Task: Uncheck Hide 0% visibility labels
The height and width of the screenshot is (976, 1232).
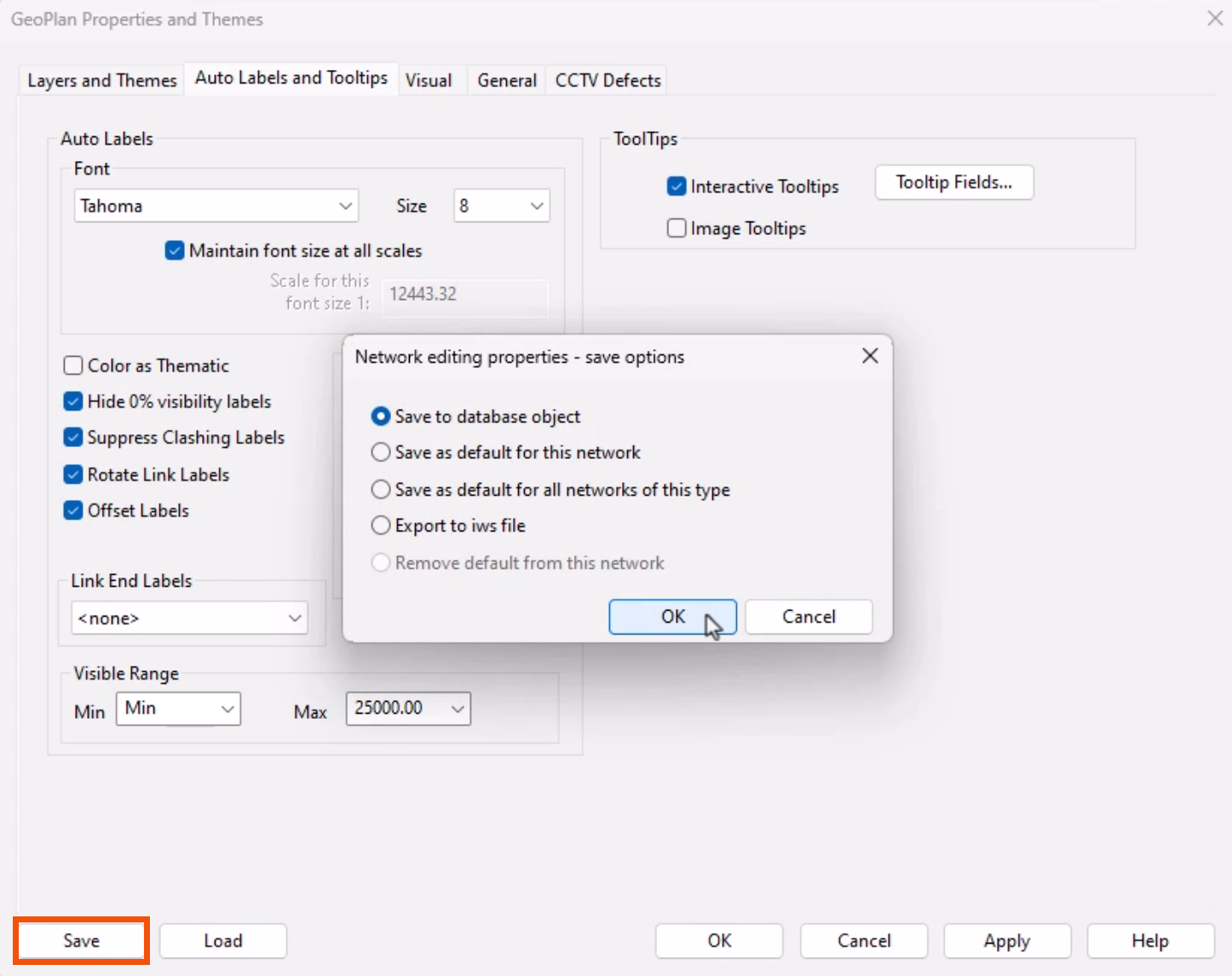Action: coord(73,401)
